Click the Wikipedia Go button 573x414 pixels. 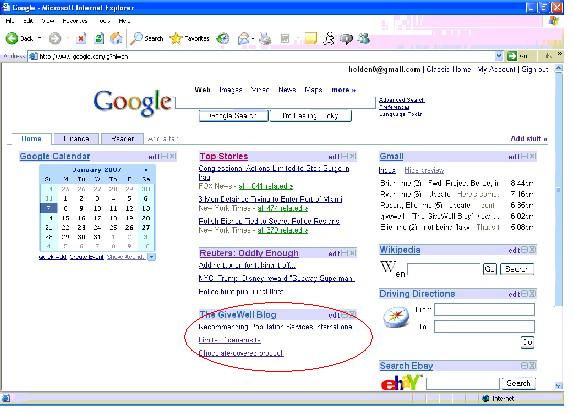click(490, 269)
